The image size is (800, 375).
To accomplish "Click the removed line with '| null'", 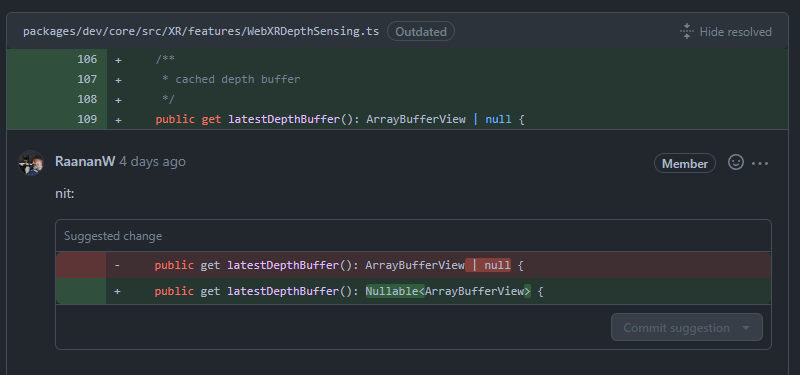I will pos(413,265).
